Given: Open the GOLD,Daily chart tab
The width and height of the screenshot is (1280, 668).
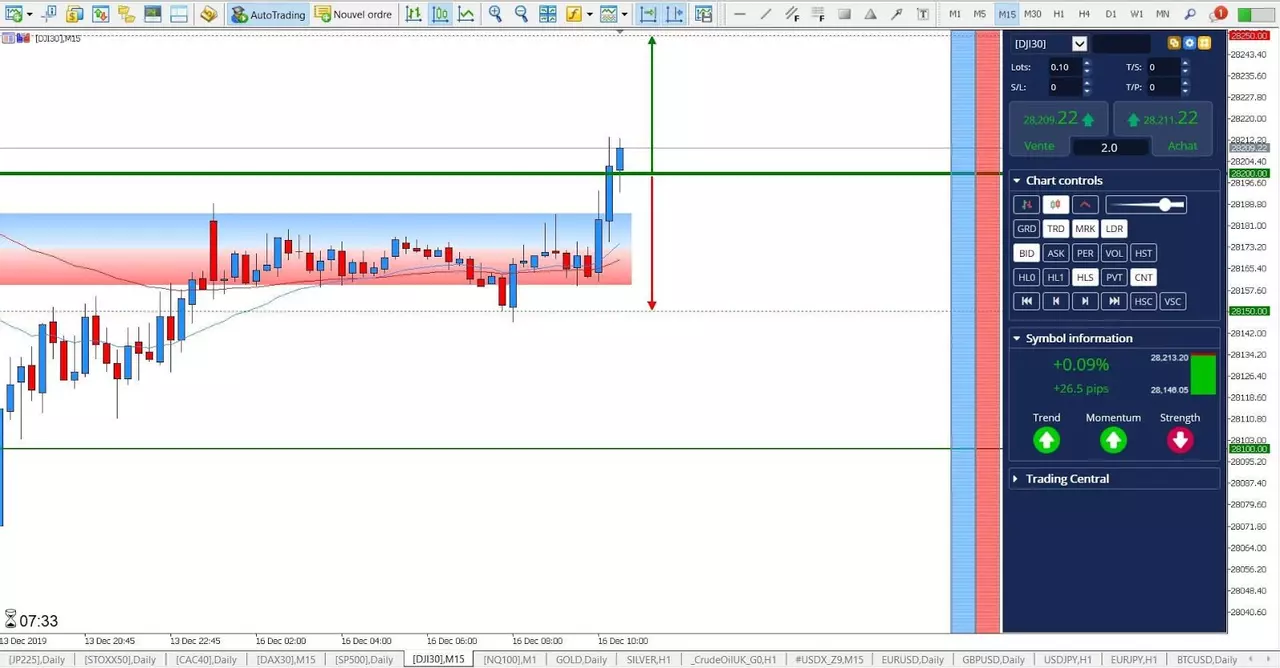Looking at the screenshot, I should click(581, 660).
